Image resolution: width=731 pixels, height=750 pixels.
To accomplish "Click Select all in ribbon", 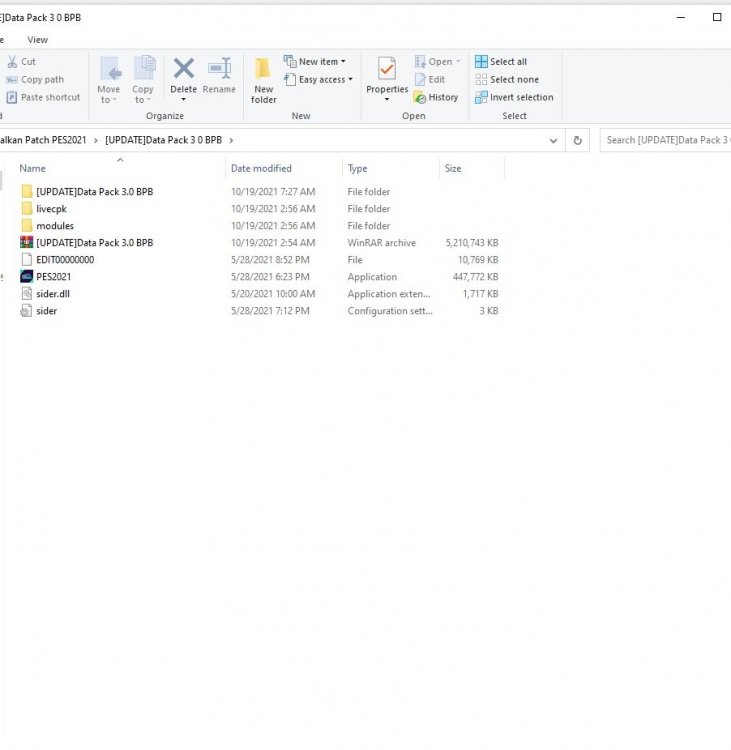I will point(507,62).
